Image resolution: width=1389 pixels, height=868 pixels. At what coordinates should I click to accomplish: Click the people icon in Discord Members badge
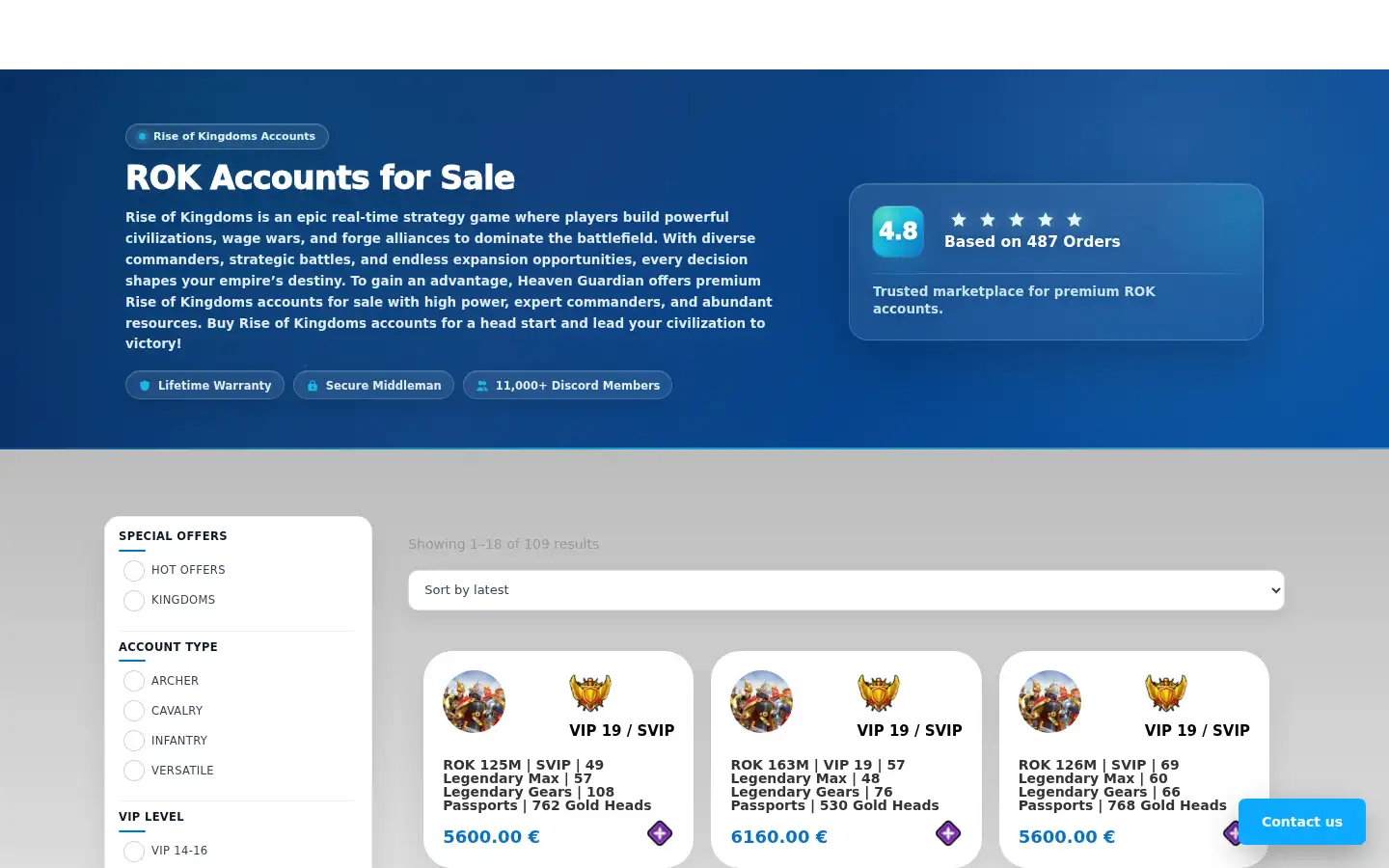482,386
